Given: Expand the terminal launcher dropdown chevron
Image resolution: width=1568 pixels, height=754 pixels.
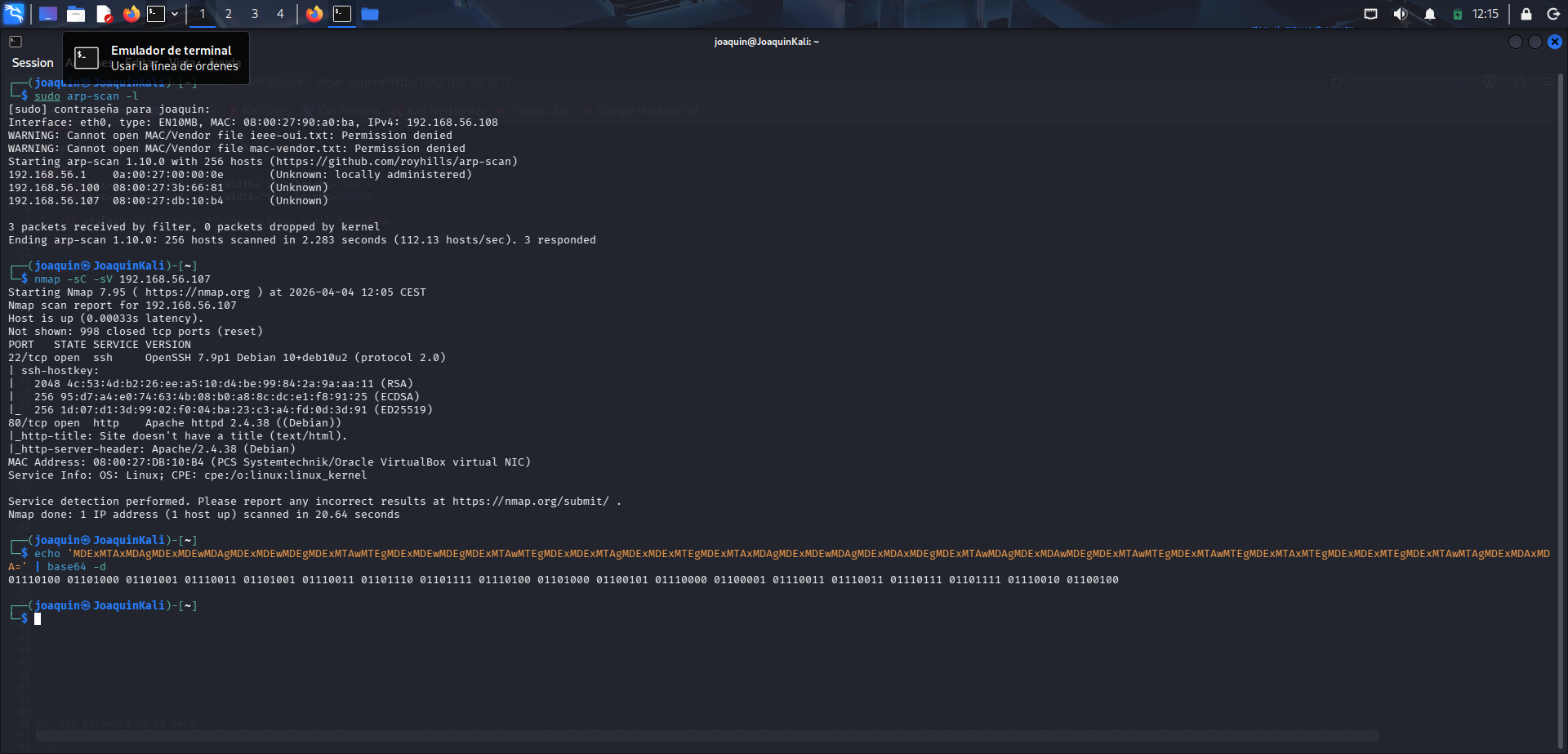Looking at the screenshot, I should tap(174, 13).
